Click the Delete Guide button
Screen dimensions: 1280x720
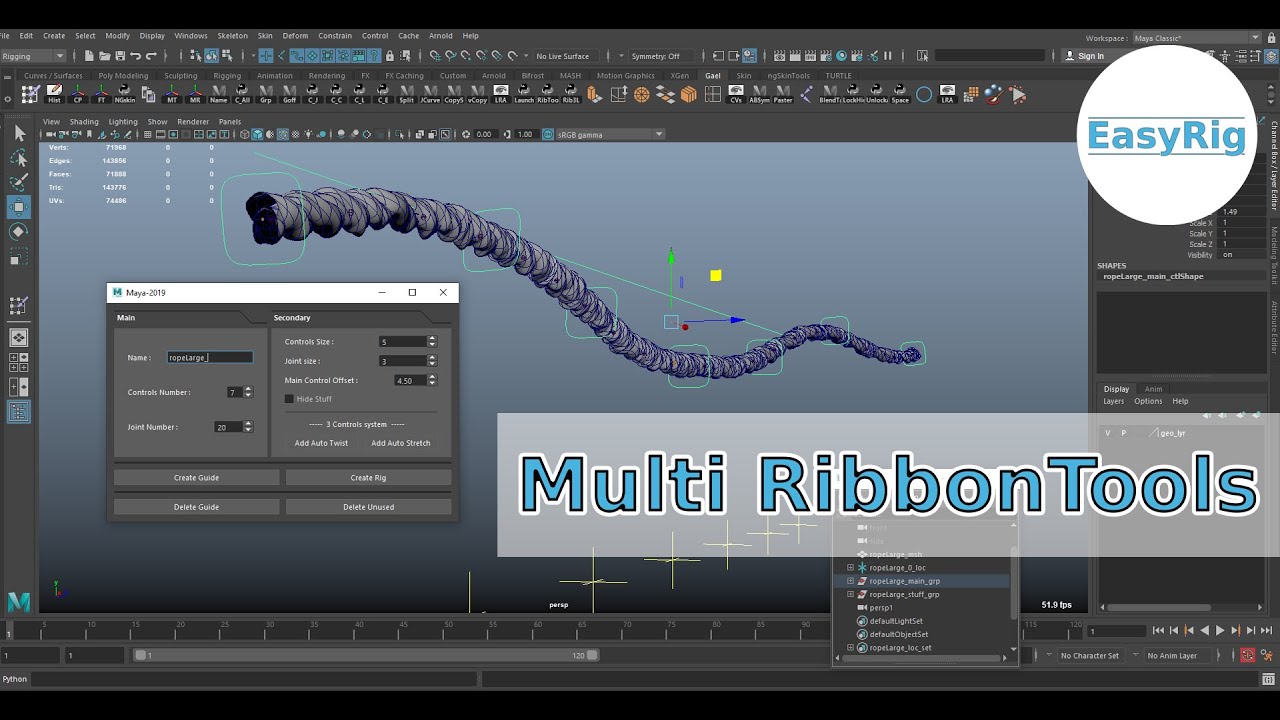[x=196, y=507]
